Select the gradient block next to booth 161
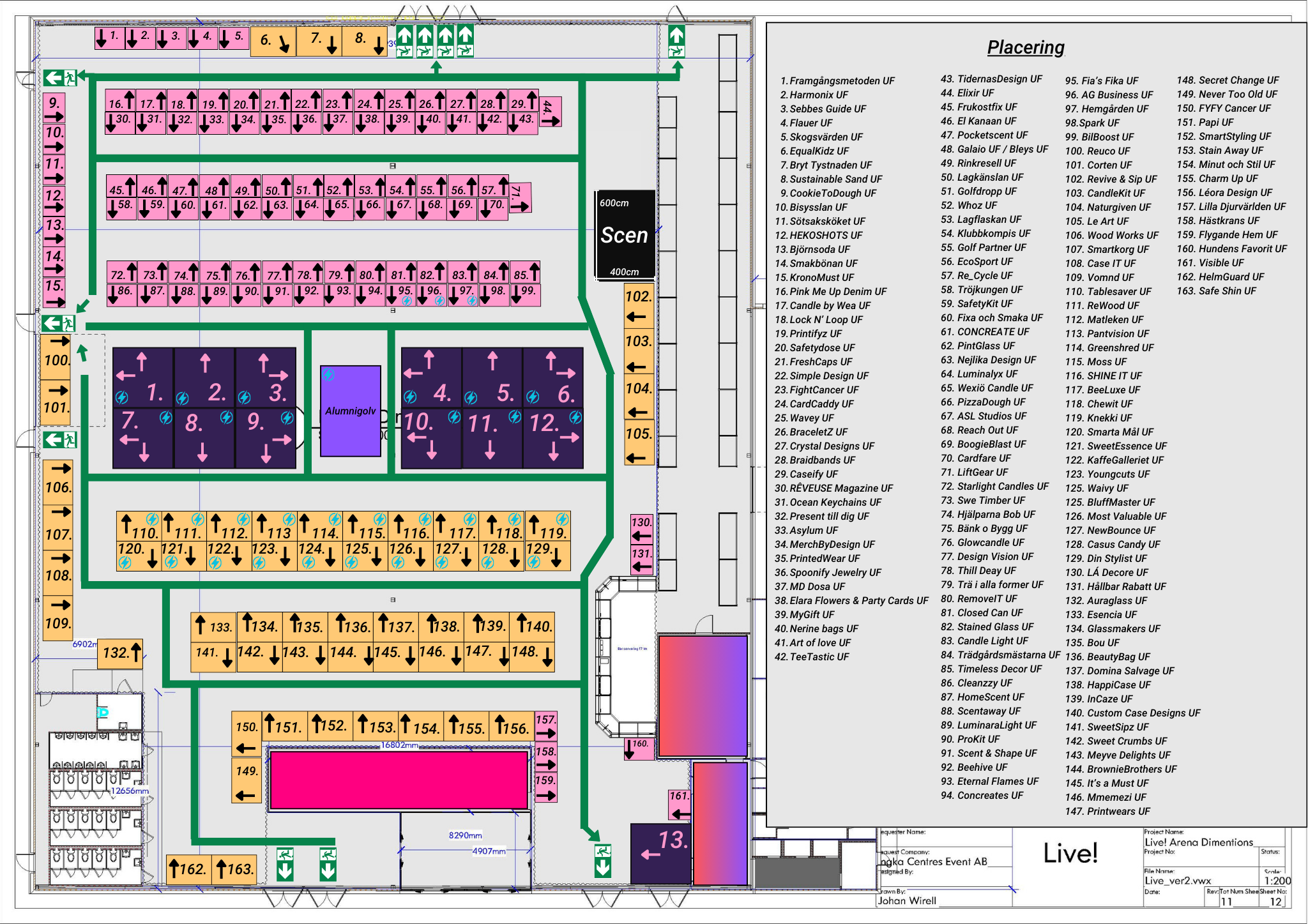 (720, 822)
